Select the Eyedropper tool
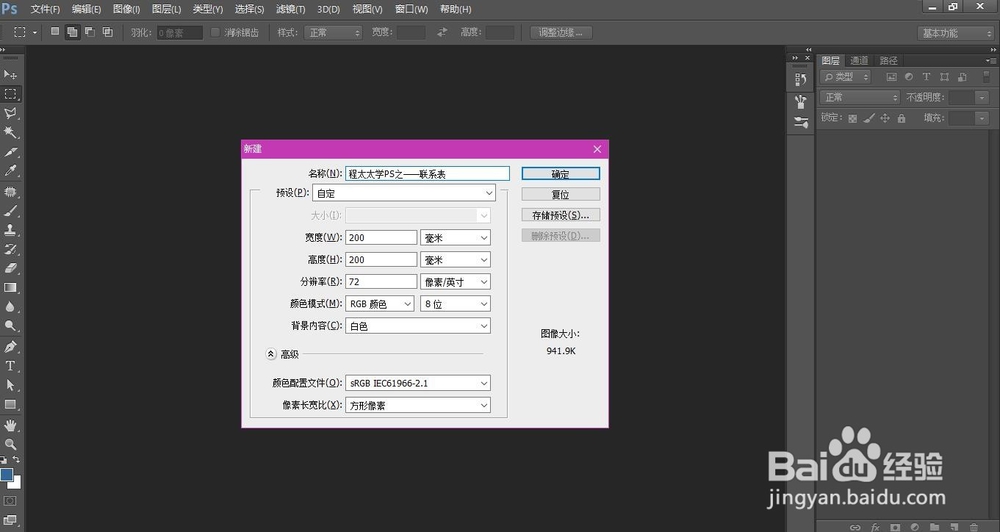Viewport: 1000px width, 532px height. (10, 170)
